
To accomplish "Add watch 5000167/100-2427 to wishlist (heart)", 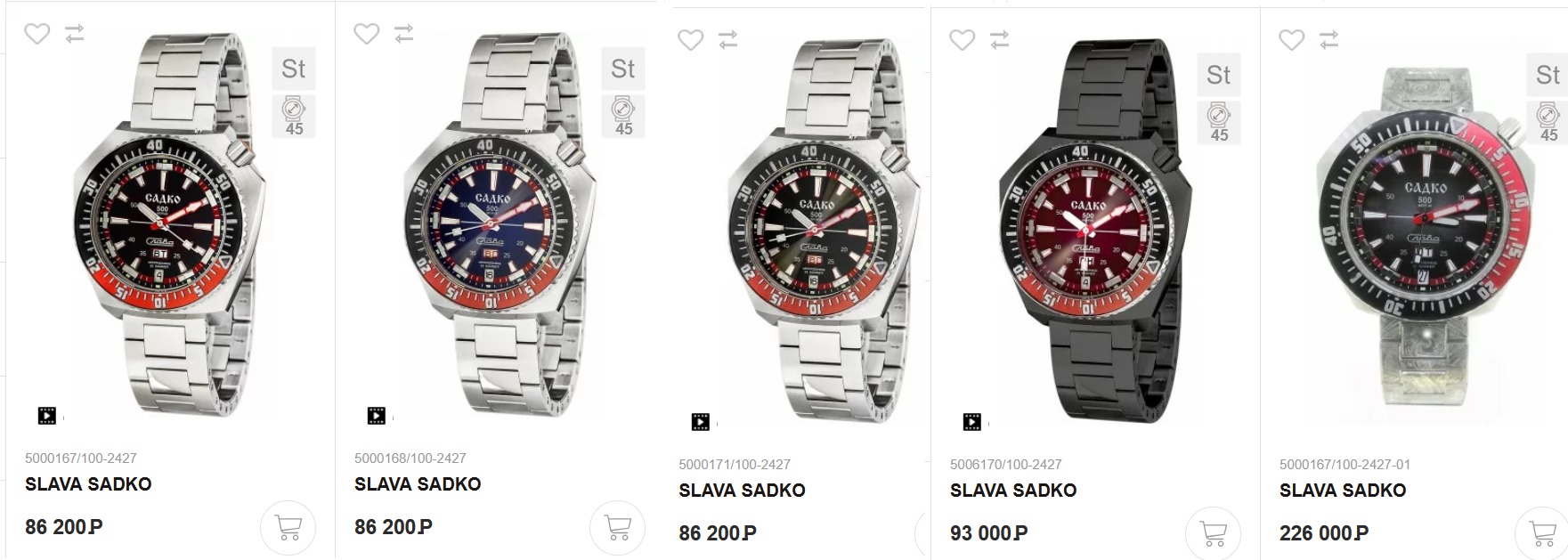I will 37,34.
